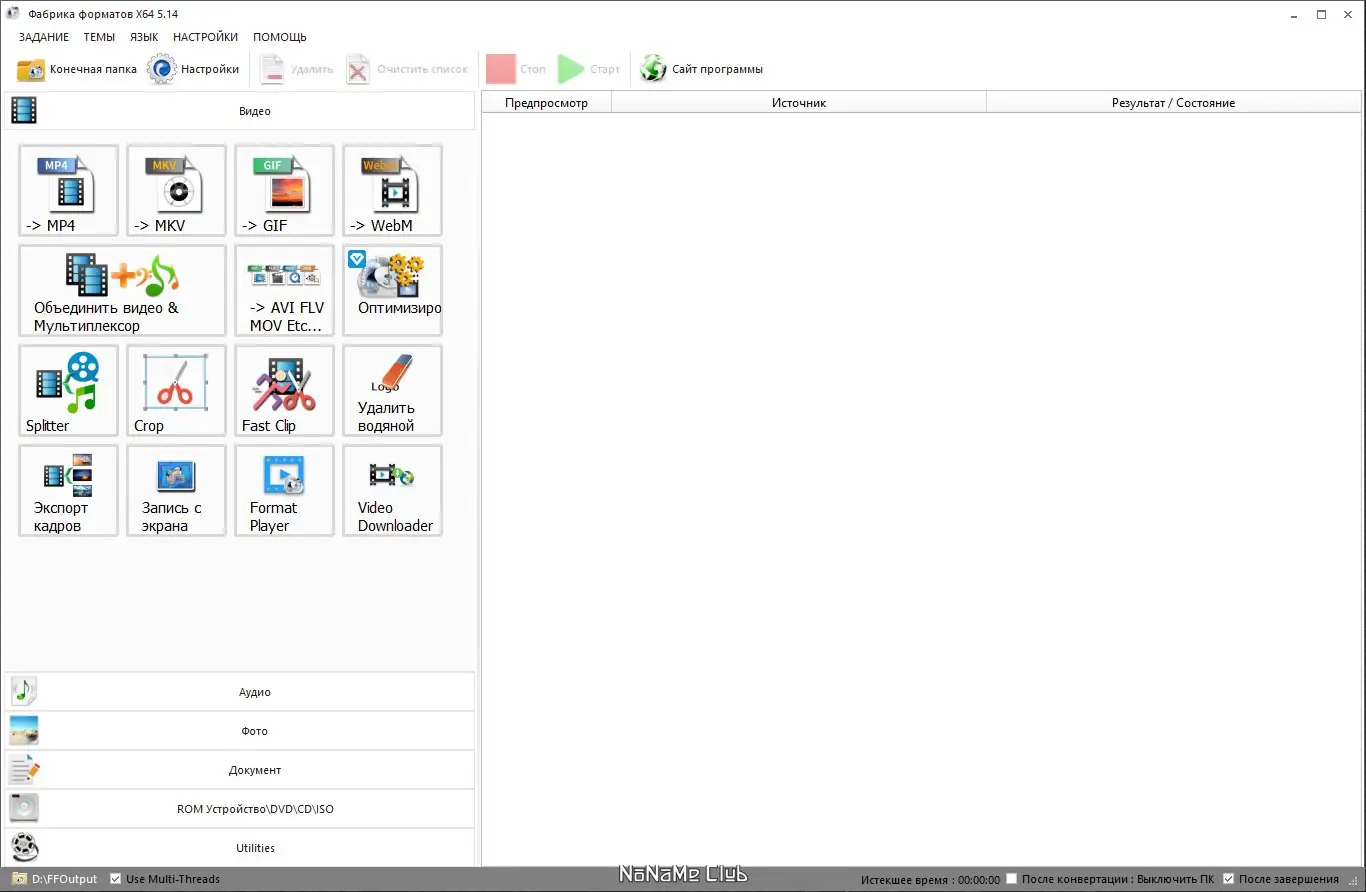Choose the -> MKV format icon

click(176, 190)
